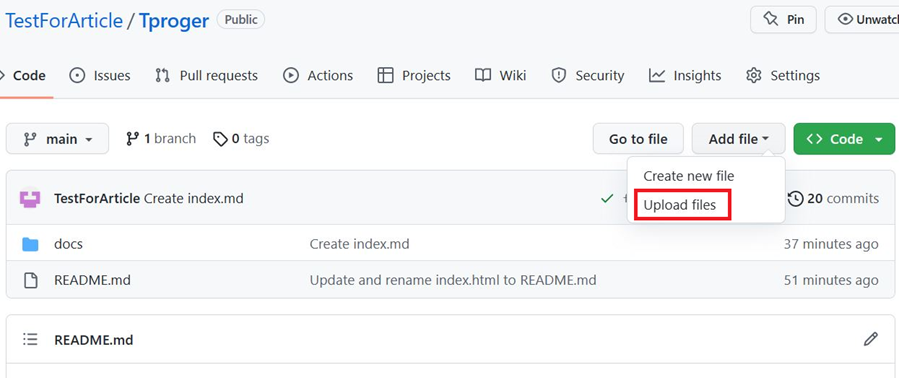Viewport: 899px width, 378px height.
Task: Click the Go to file button
Action: point(638,139)
